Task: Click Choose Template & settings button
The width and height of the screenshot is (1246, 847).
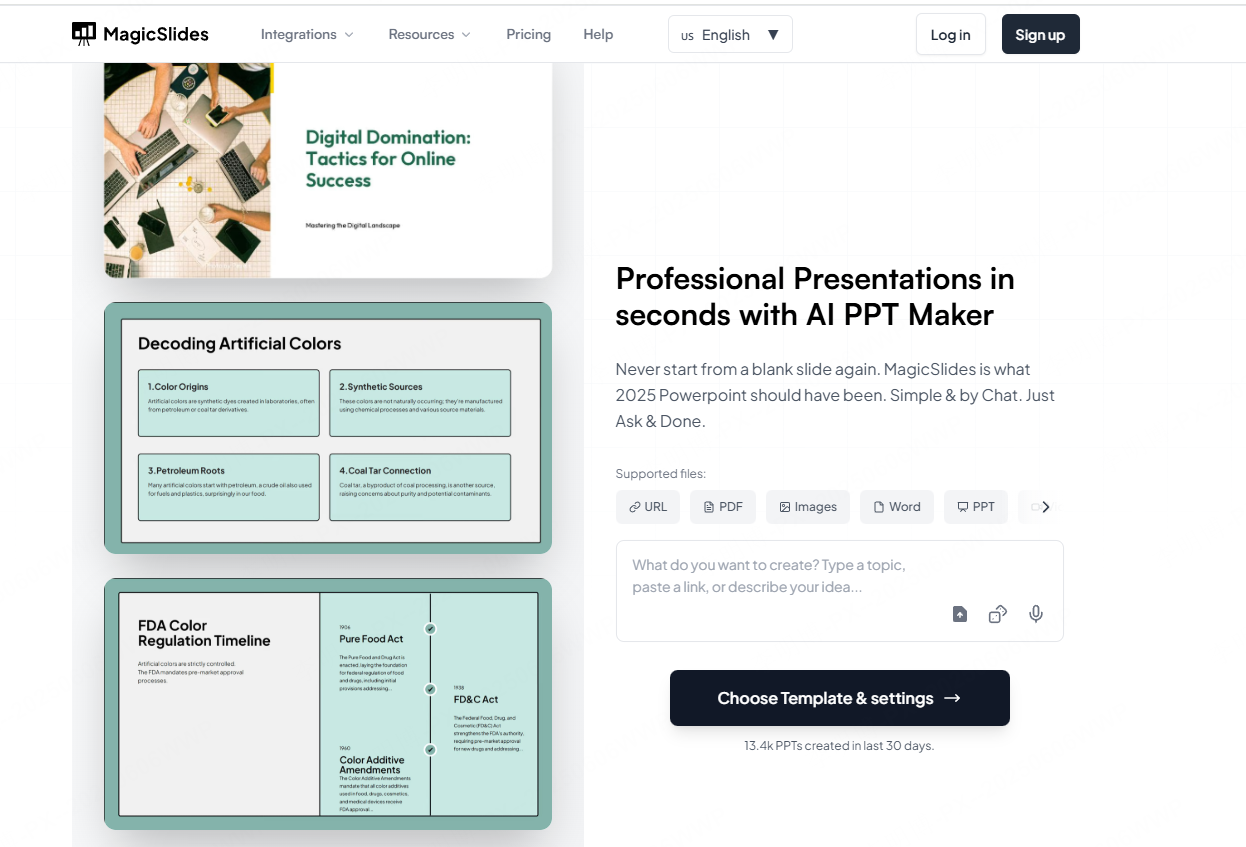Action: pos(839,698)
